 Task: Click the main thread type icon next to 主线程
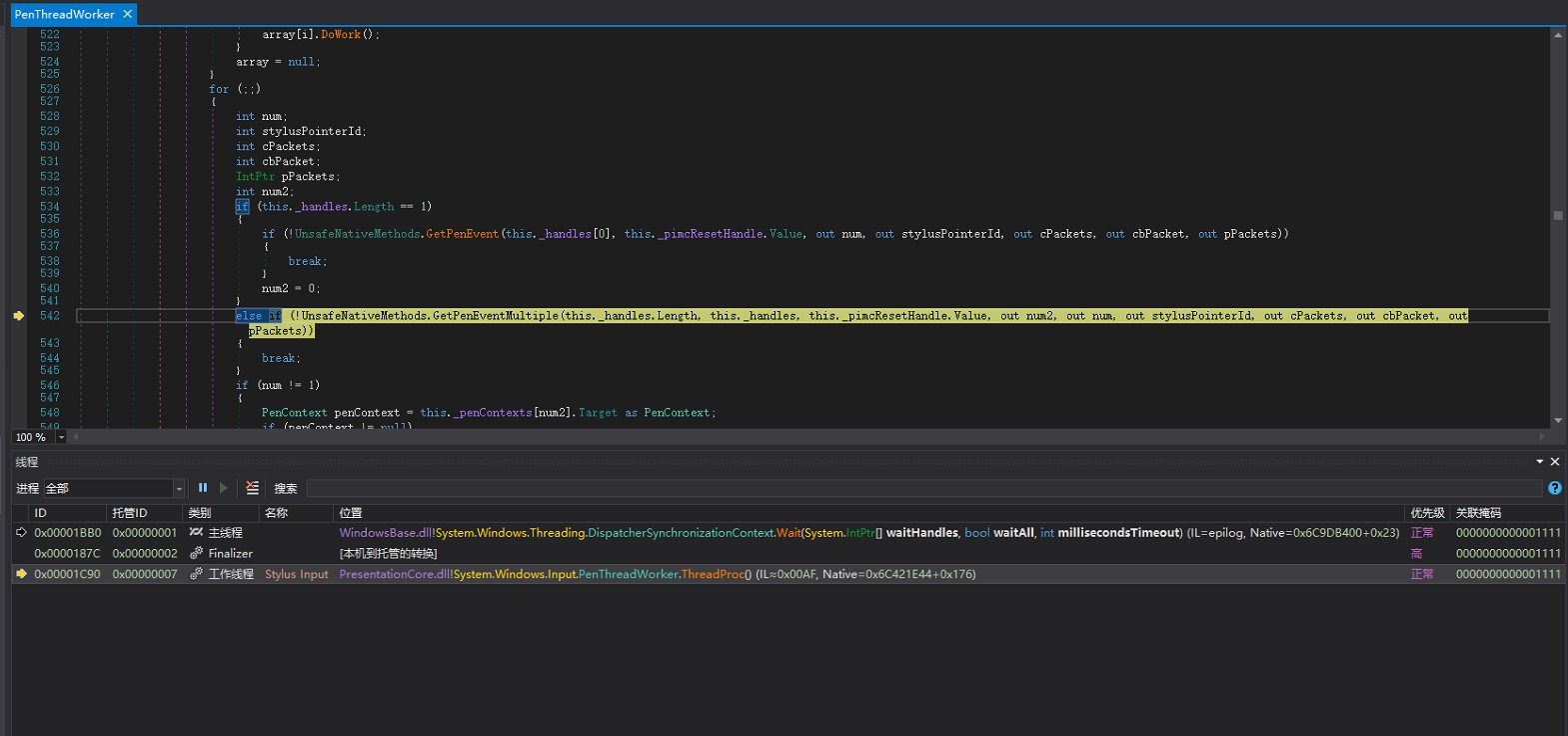click(196, 533)
